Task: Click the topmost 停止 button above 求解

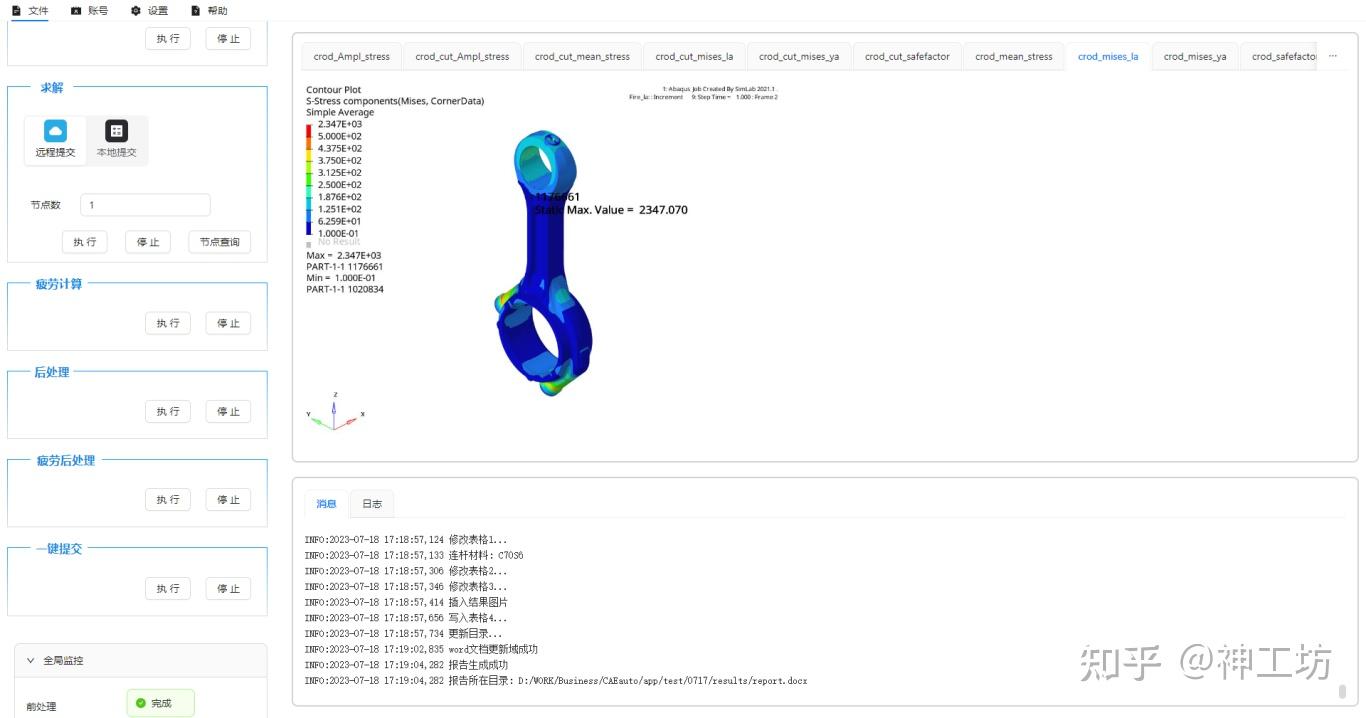Action: (x=228, y=38)
